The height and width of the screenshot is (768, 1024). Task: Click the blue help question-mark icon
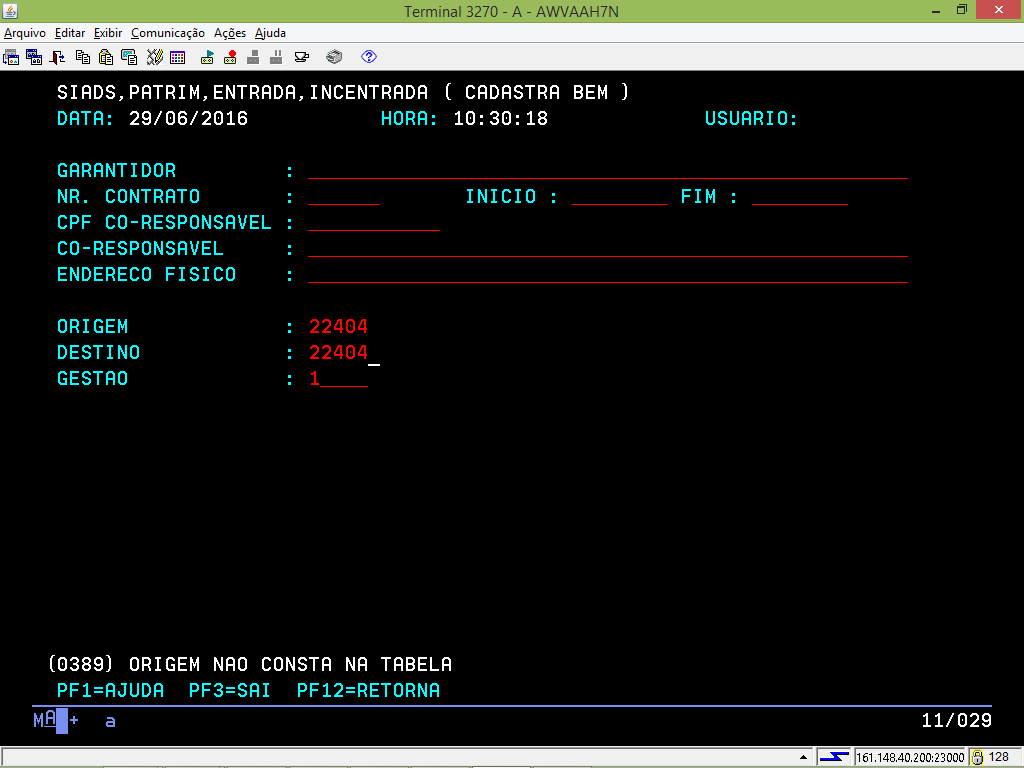[x=369, y=57]
